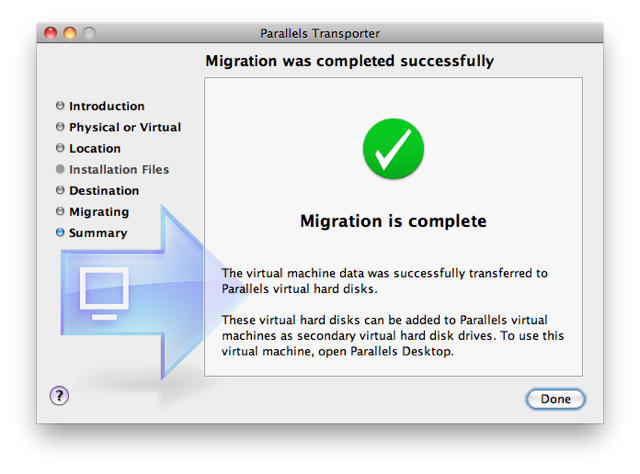Click the 'Migration is complete' heading
Screen dimensions: 640x474
[393, 221]
